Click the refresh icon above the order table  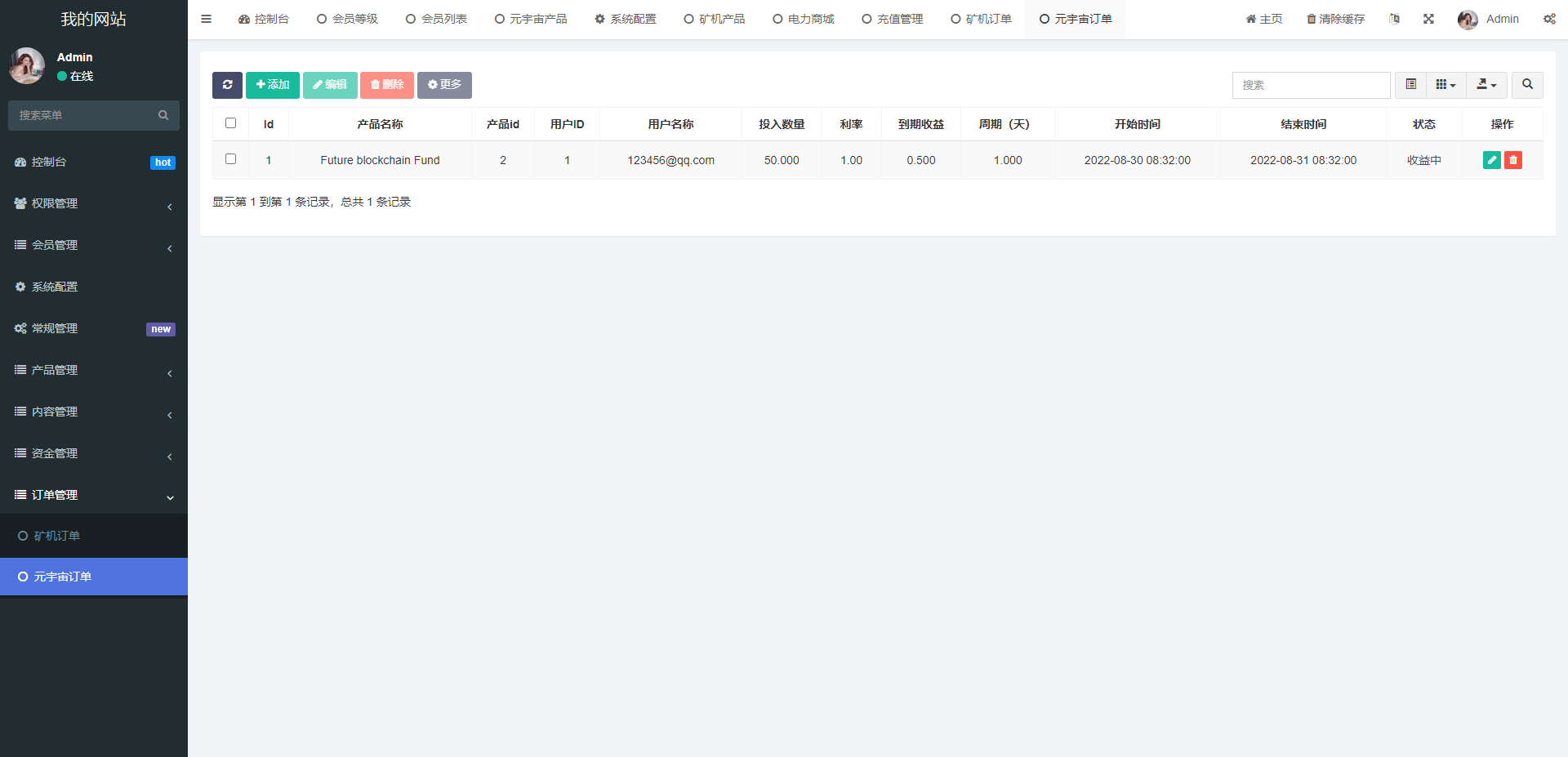coord(227,85)
